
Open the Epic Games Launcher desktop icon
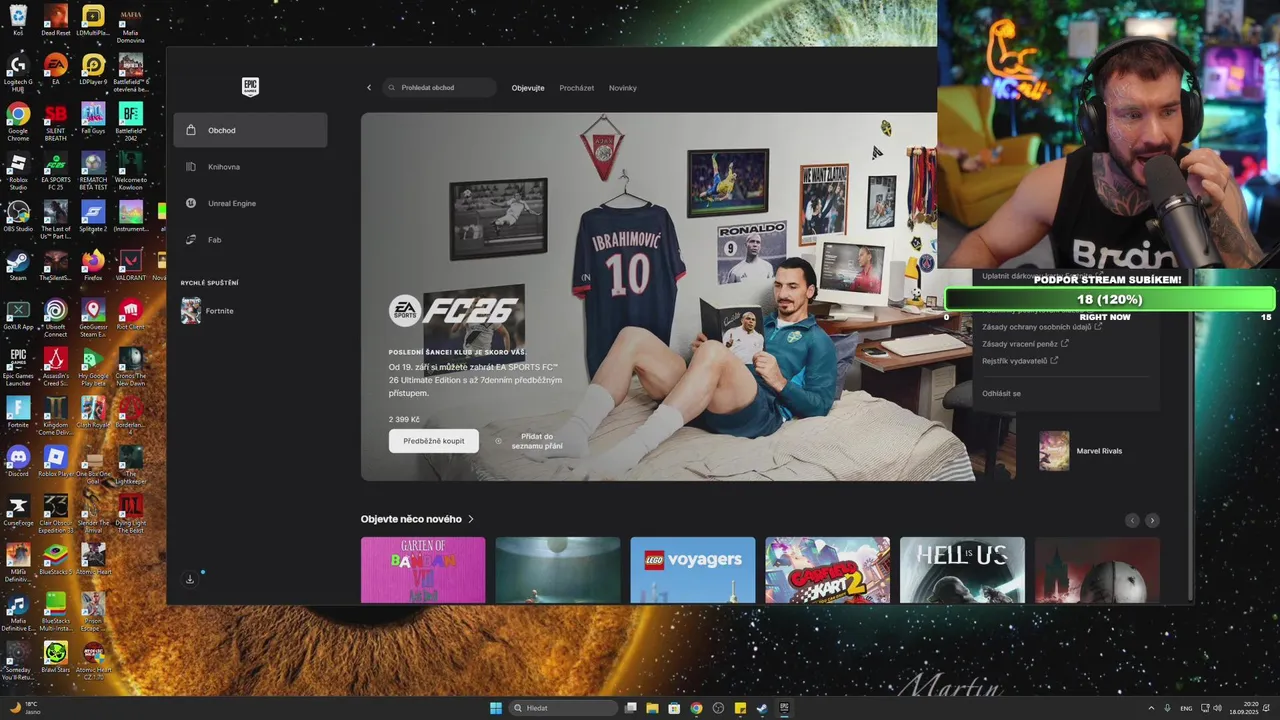coord(18,366)
